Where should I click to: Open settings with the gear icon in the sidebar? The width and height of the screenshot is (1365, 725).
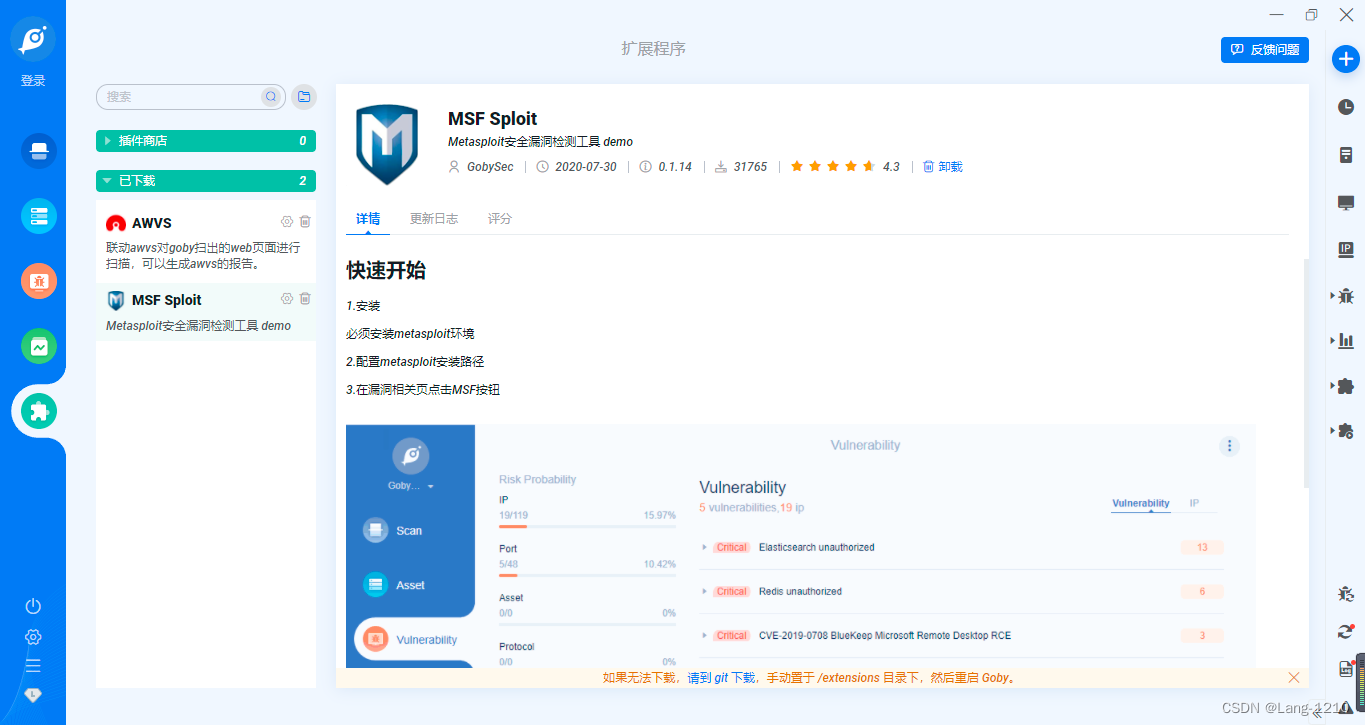pyautogui.click(x=33, y=637)
